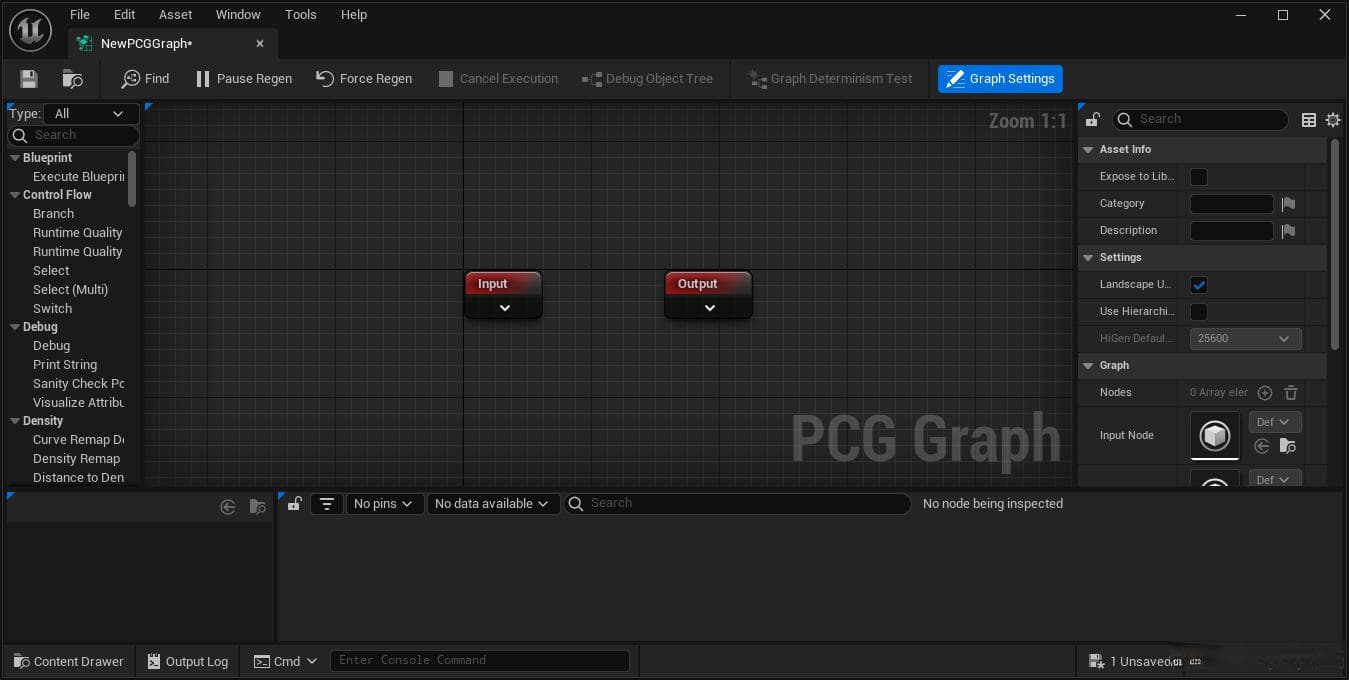
Task: Collapse the Settings section
Action: [1088, 258]
